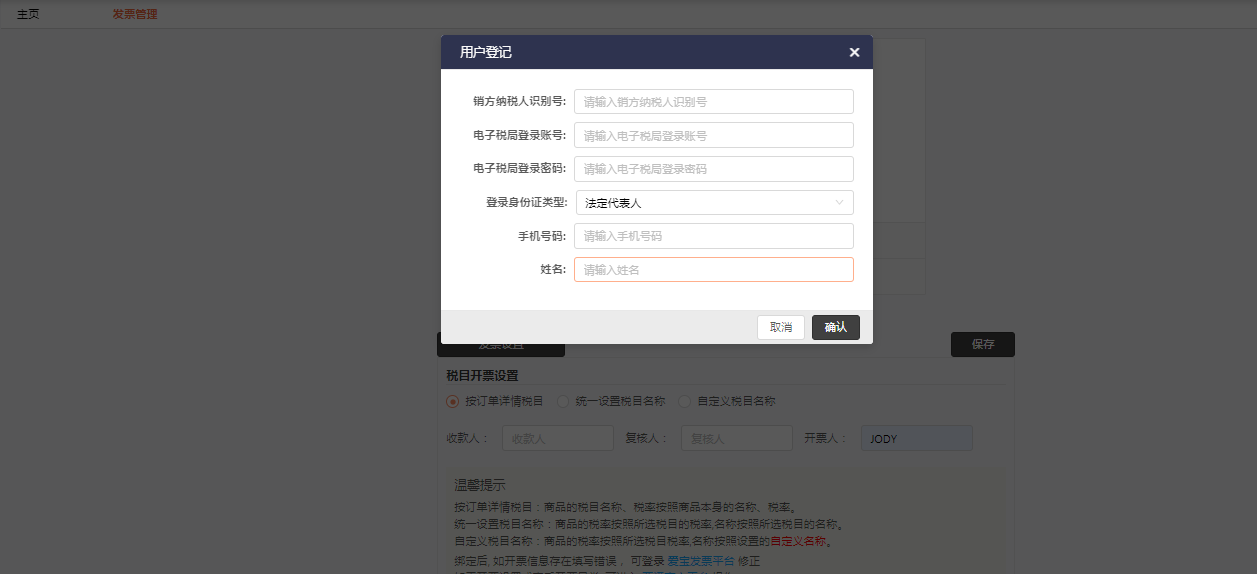Click the red 自定义名称 text

[x=798, y=541]
